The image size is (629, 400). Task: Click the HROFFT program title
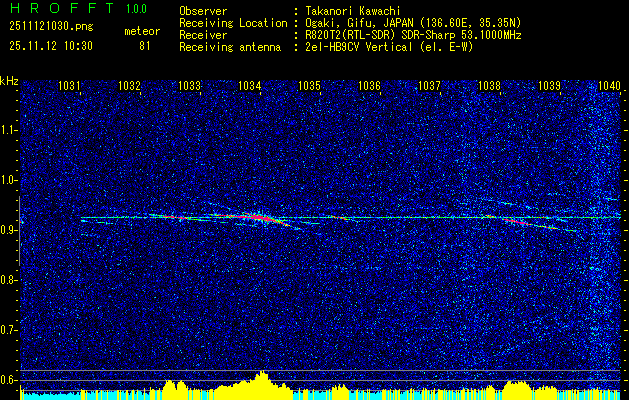click(63, 8)
